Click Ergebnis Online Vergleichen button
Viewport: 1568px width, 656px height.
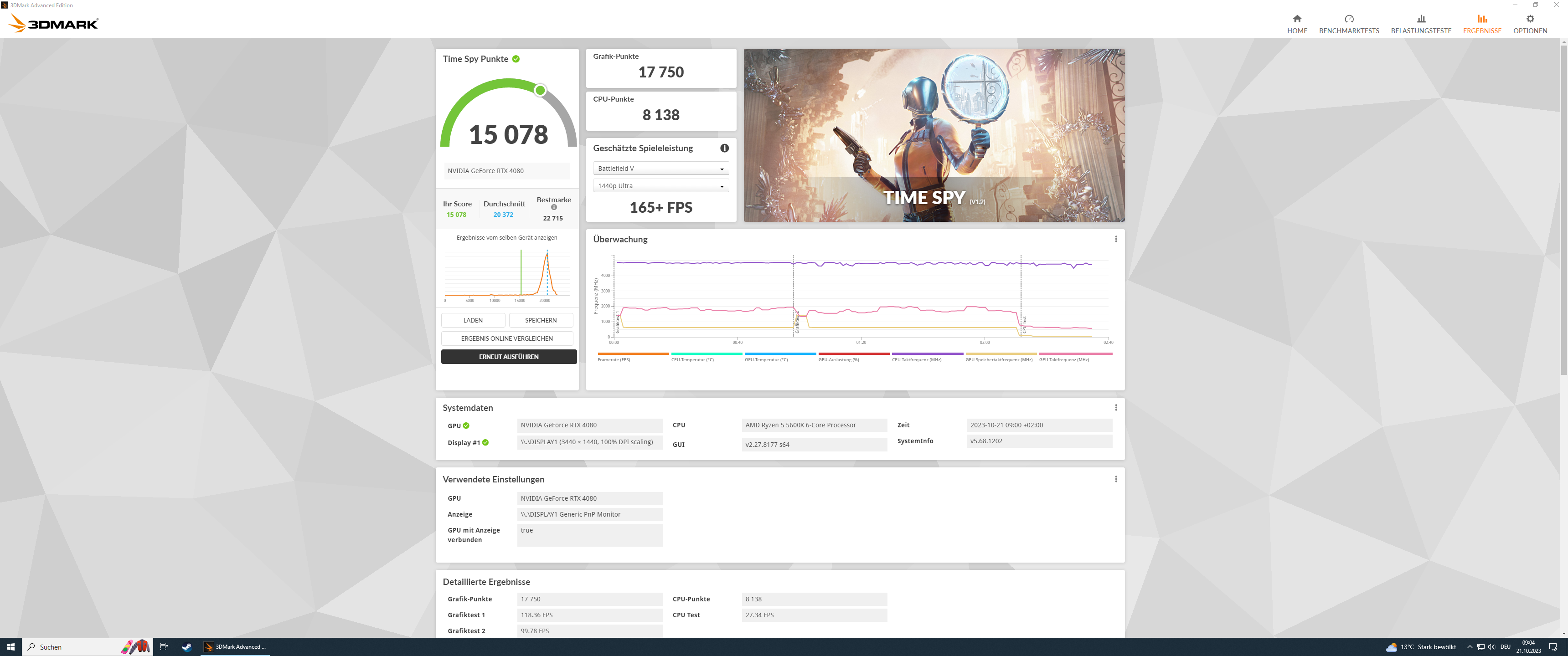click(x=506, y=338)
